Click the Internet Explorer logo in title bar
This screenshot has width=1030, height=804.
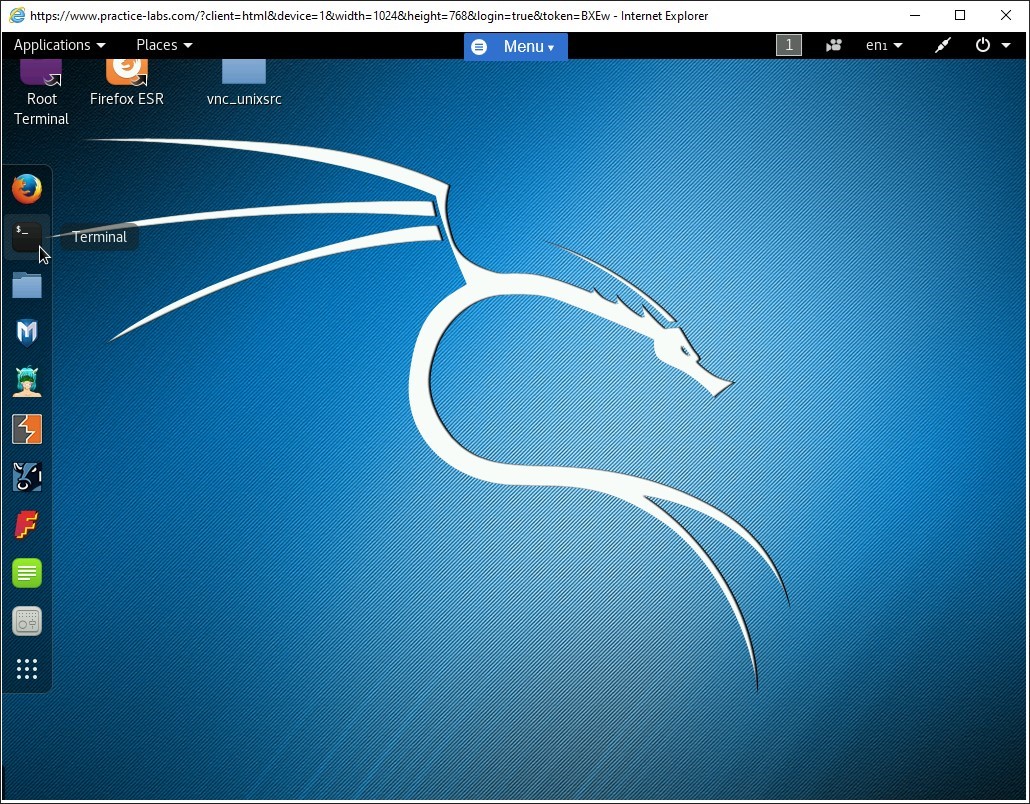(17, 15)
